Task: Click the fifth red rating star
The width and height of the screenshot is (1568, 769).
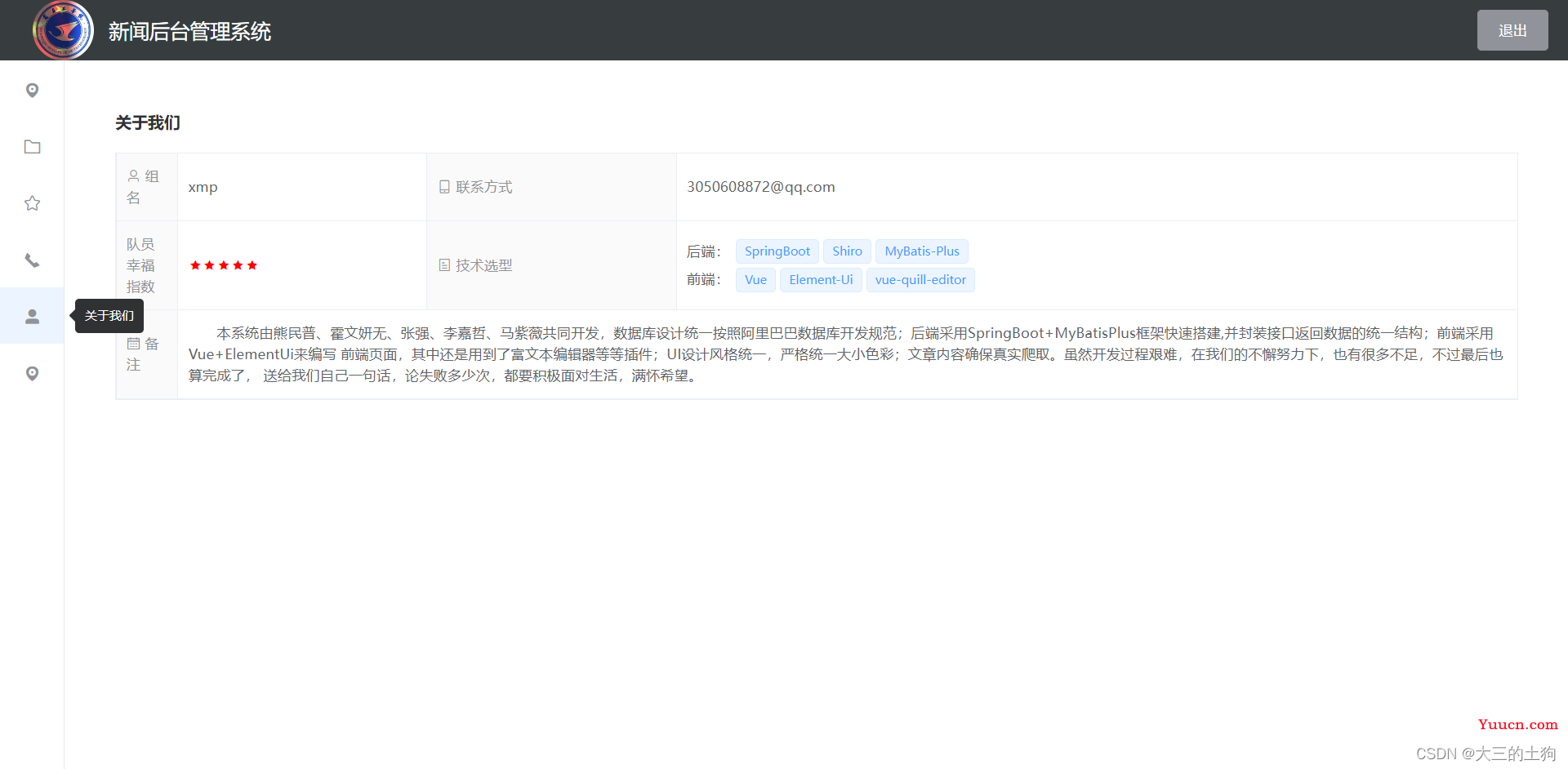Action: click(252, 265)
